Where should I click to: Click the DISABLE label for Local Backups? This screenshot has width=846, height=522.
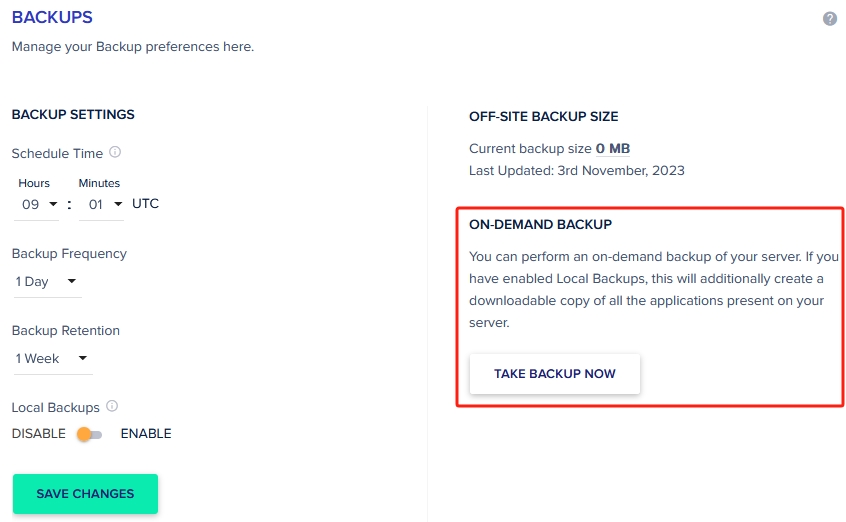coord(38,434)
